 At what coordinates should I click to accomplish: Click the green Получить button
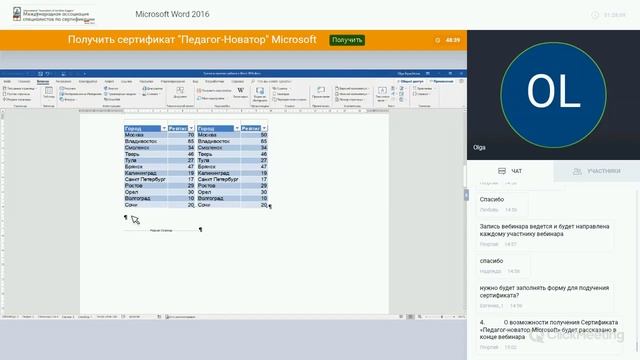[x=347, y=40]
